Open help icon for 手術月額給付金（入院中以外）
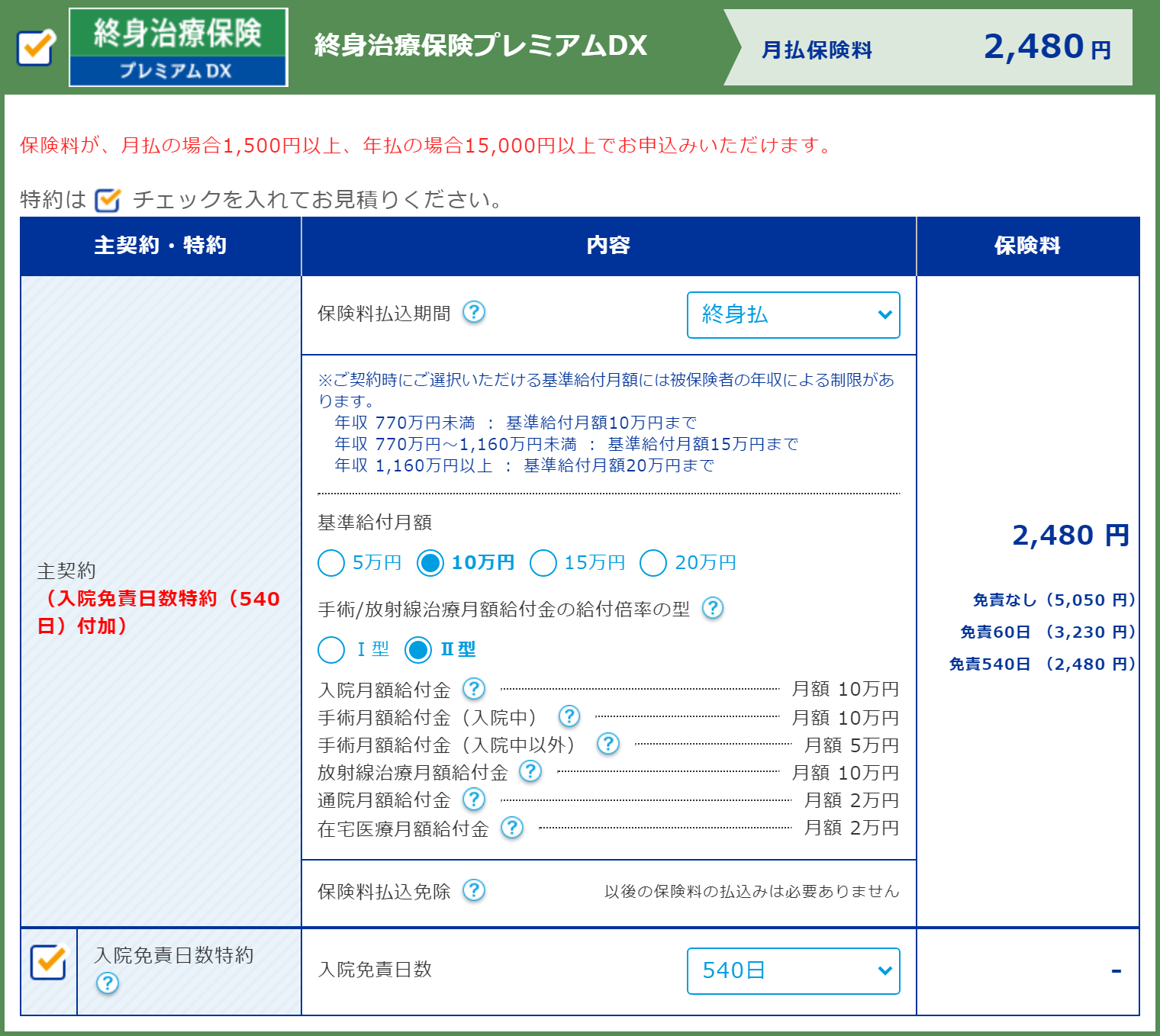The height and width of the screenshot is (1036, 1160). click(x=608, y=744)
